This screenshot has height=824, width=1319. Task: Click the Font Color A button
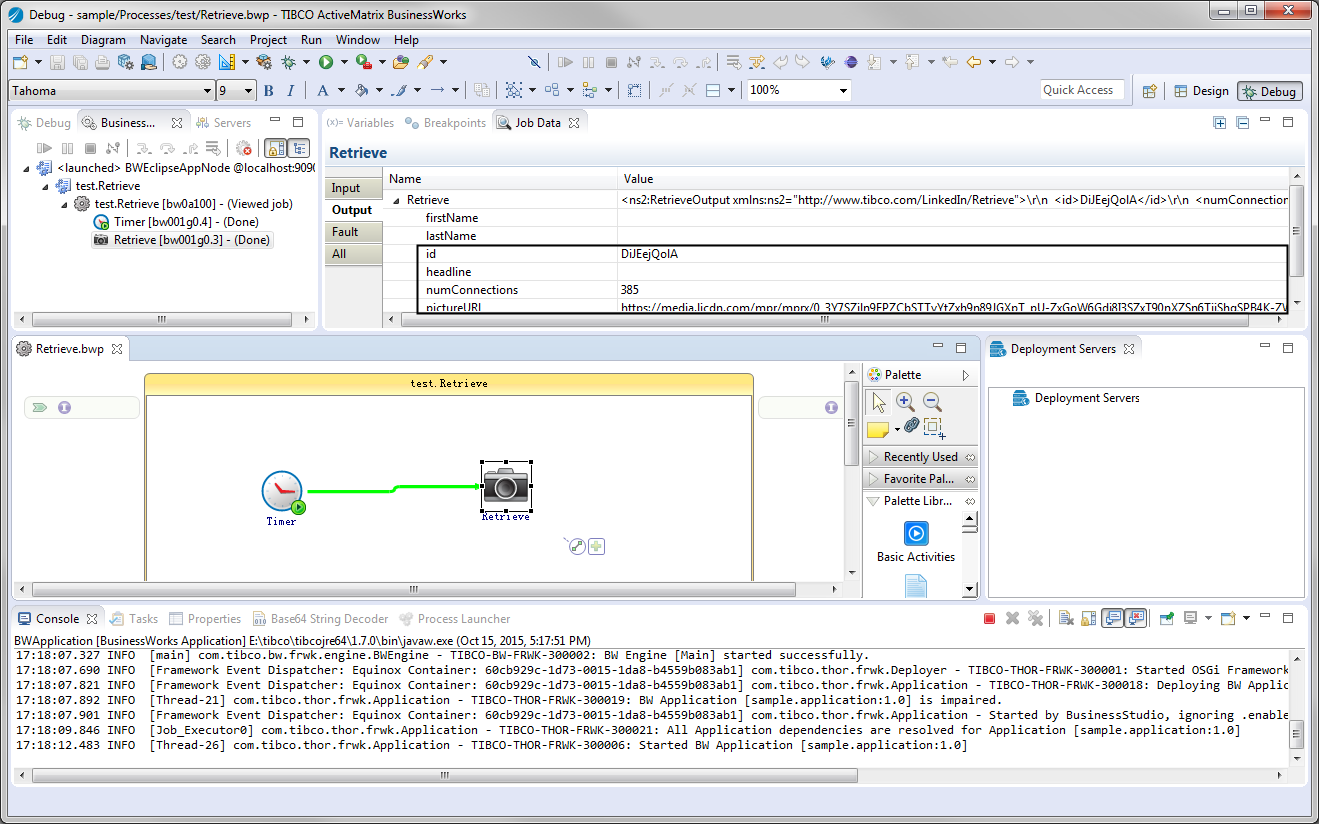pos(323,90)
